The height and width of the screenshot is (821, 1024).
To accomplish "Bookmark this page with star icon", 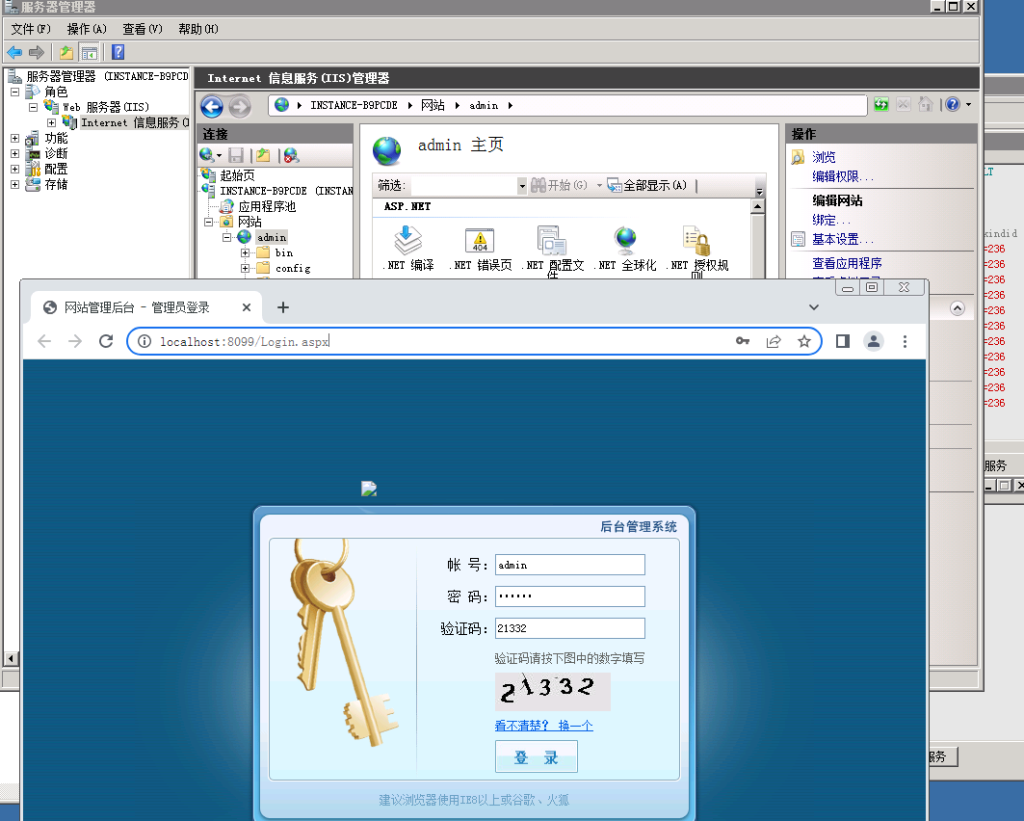I will point(804,341).
